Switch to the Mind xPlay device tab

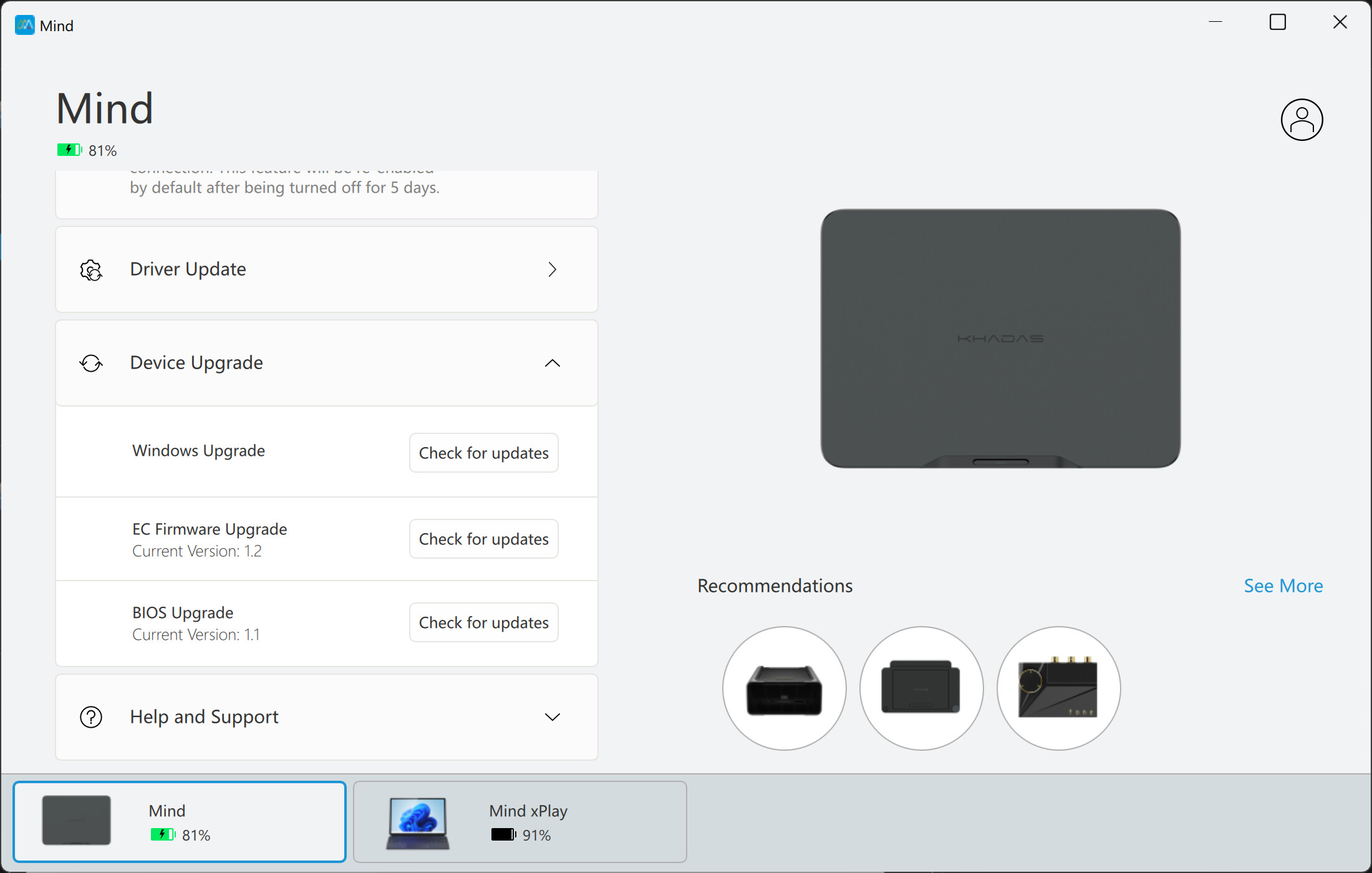[x=519, y=822]
